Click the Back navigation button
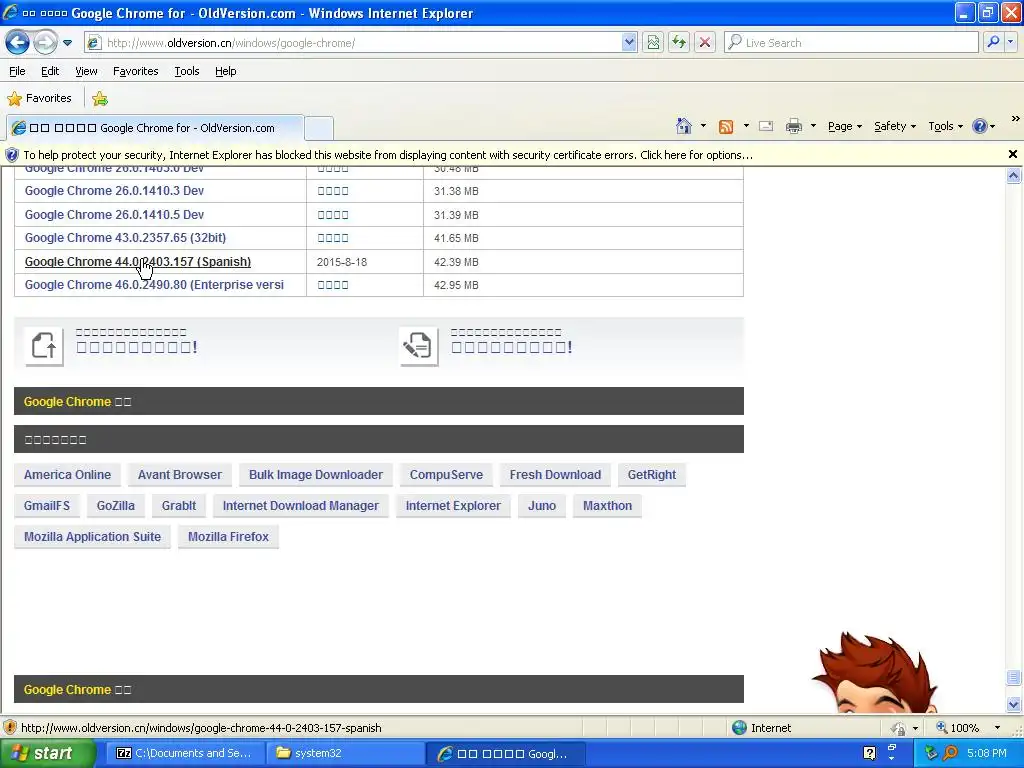 (18, 42)
